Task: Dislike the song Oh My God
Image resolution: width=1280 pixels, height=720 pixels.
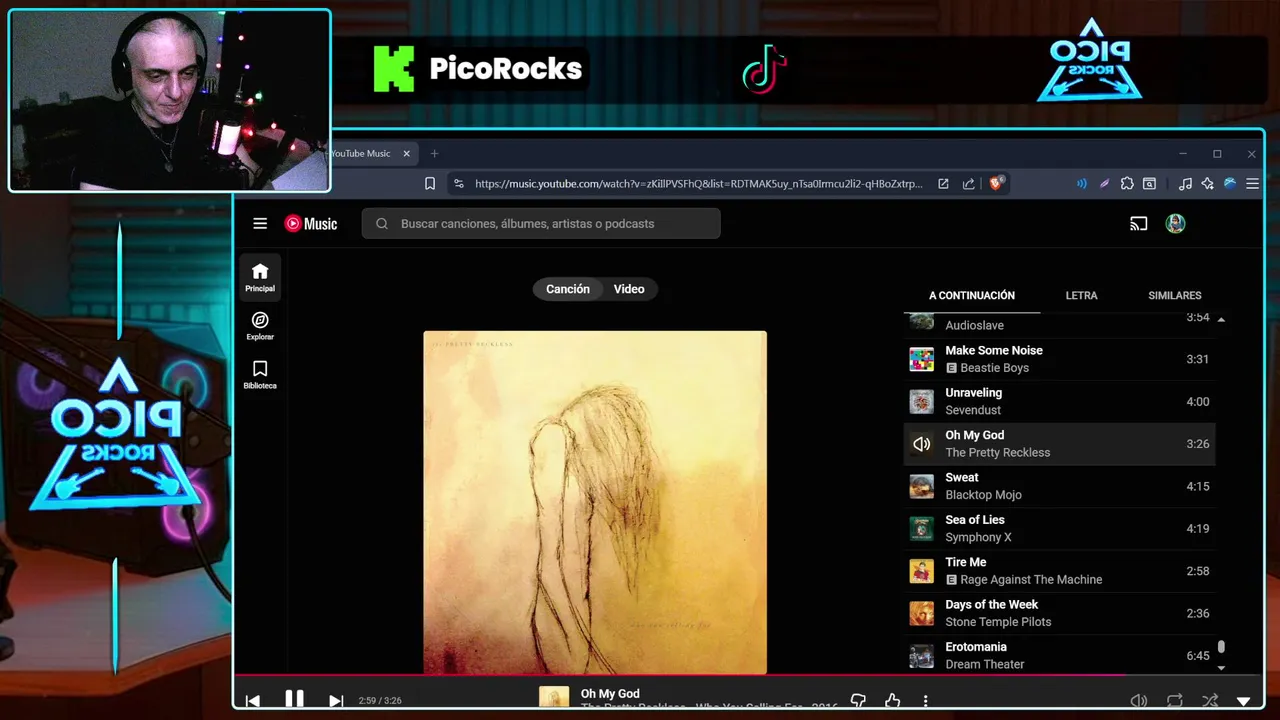Action: point(858,701)
